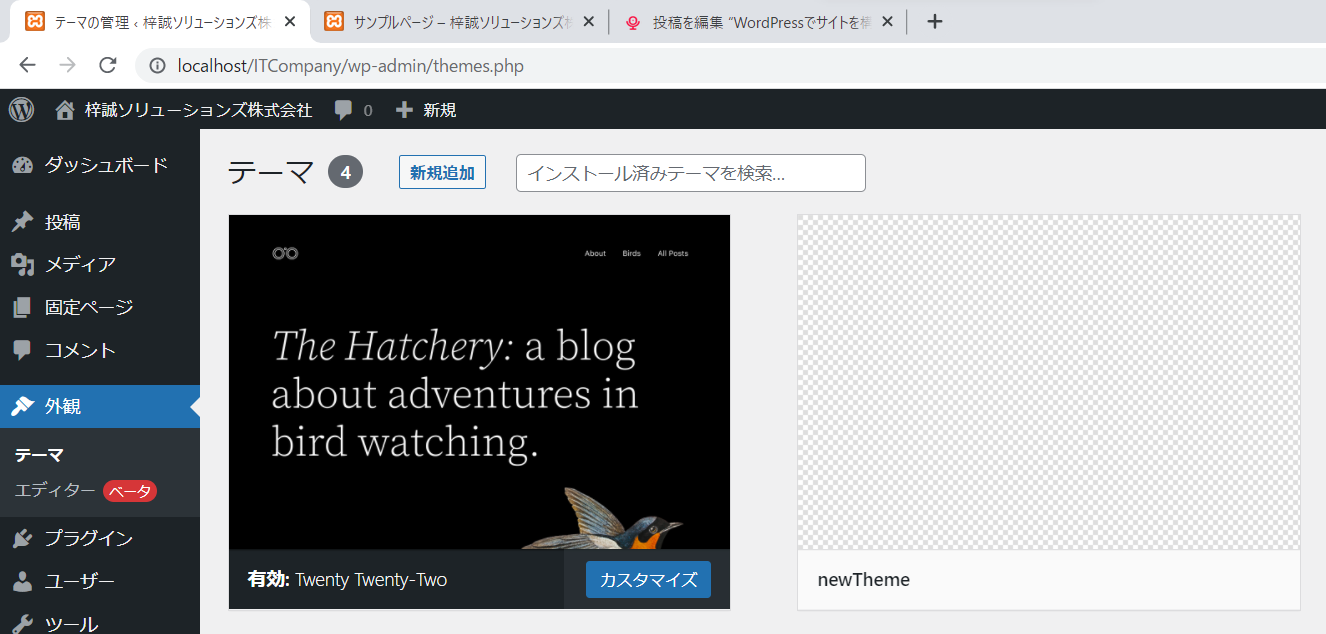Click the pin icon next to 投稿

click(22, 222)
